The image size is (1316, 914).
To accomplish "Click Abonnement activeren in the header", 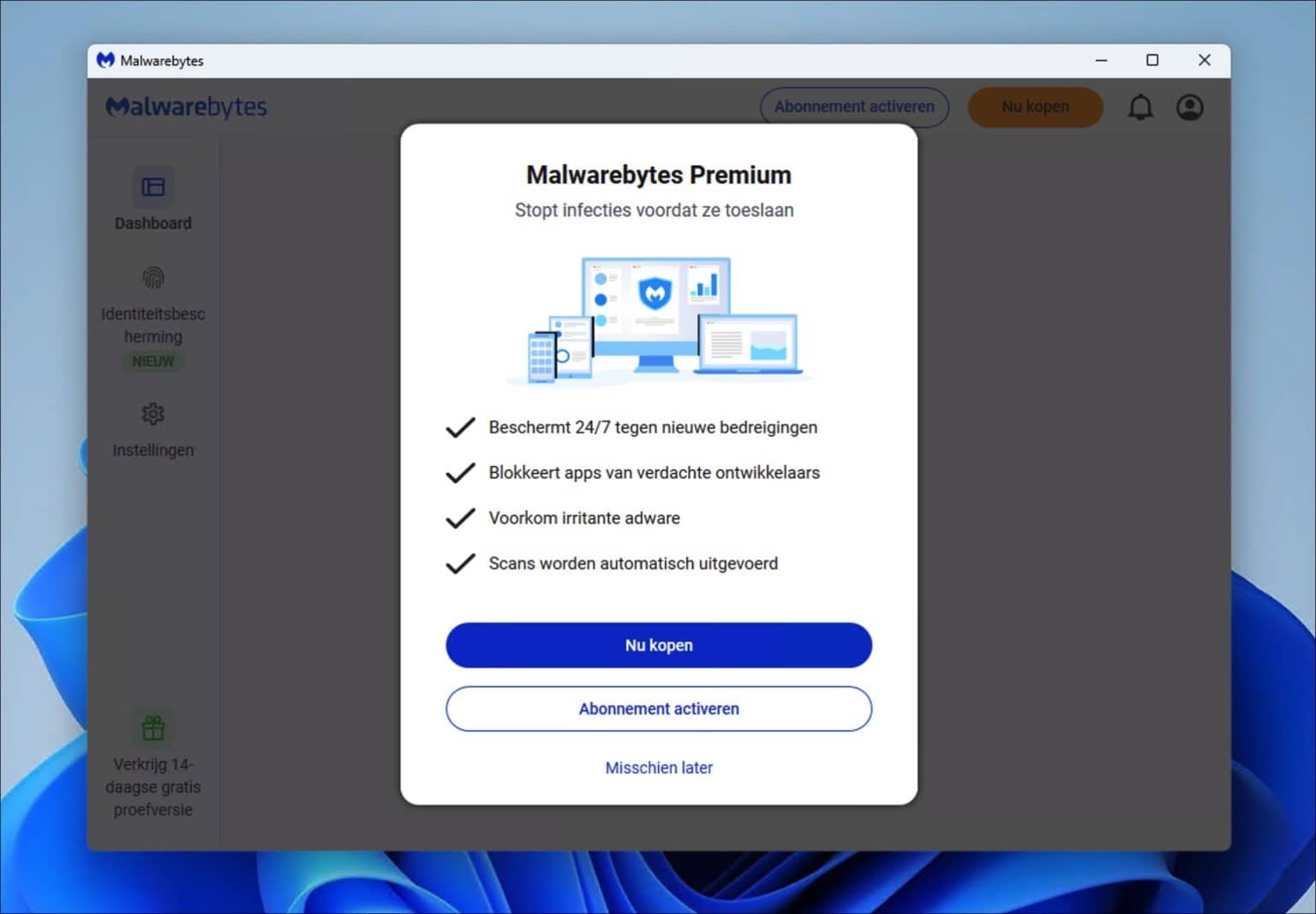I will pos(854,107).
